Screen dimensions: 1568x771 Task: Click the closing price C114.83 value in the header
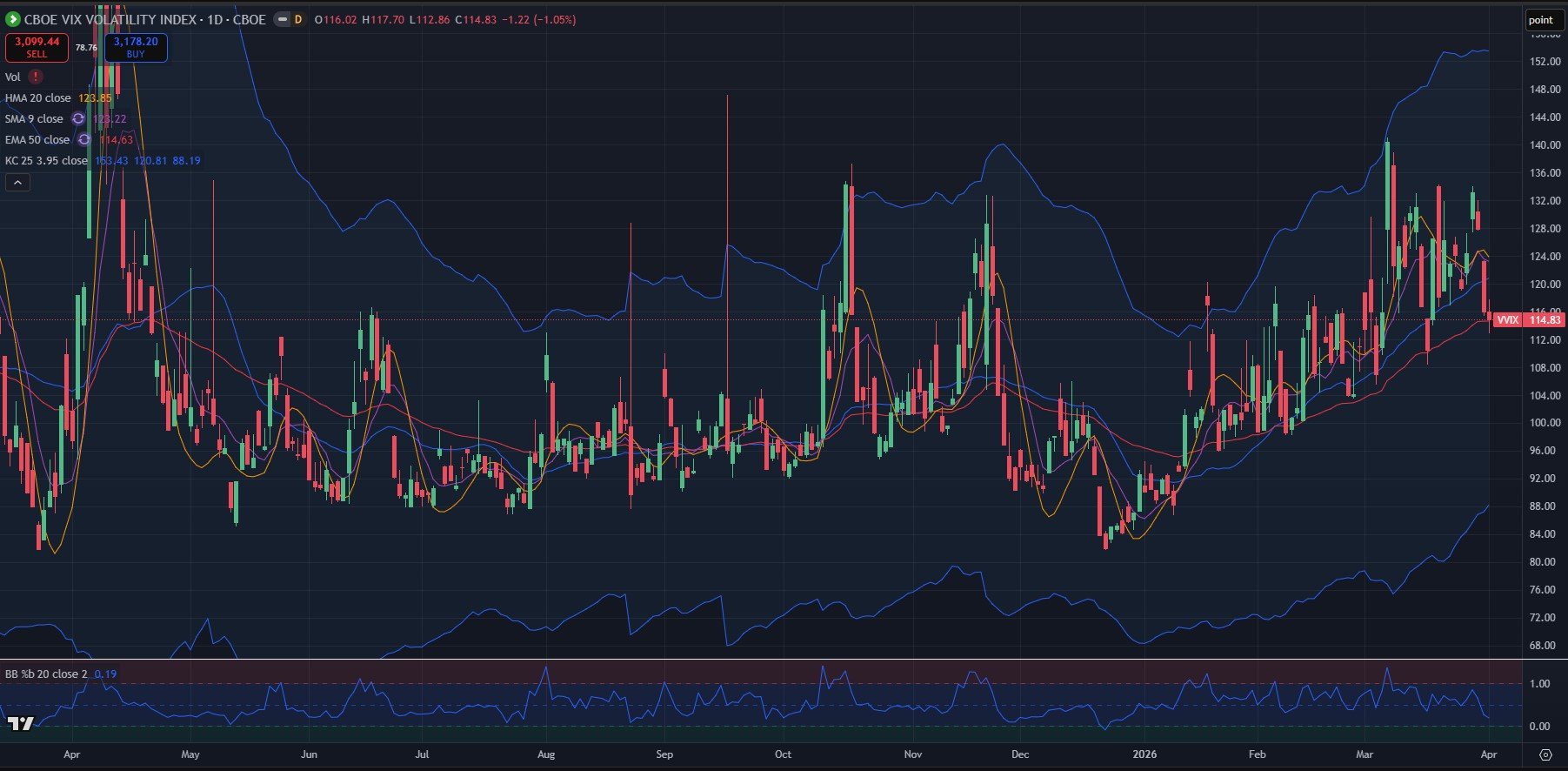click(476, 19)
